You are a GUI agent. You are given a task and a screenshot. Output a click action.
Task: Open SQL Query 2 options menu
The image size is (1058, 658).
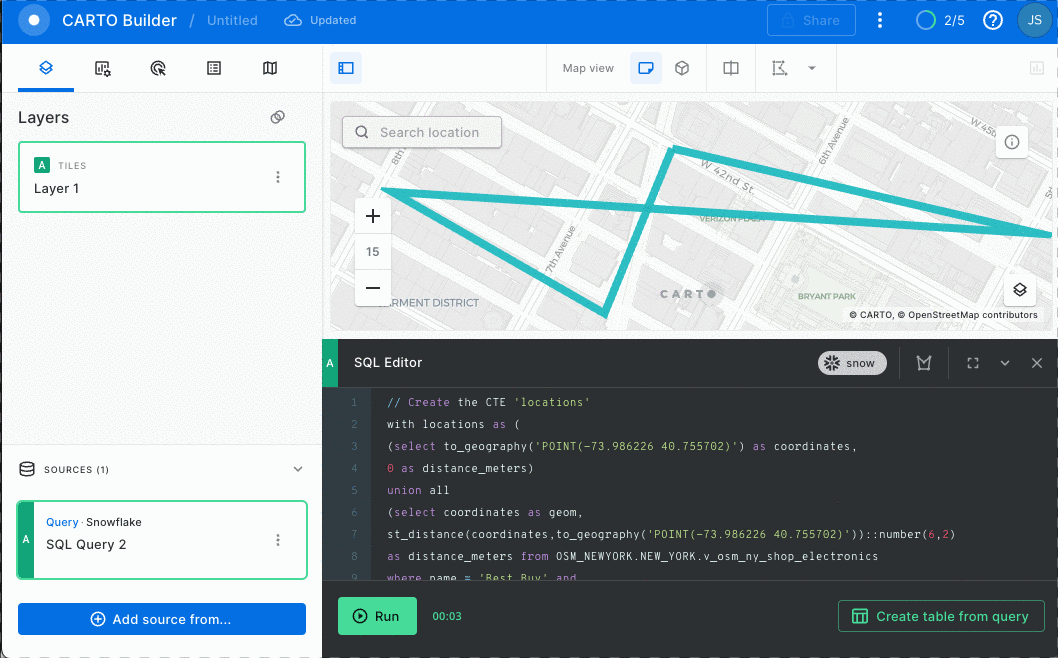[278, 540]
